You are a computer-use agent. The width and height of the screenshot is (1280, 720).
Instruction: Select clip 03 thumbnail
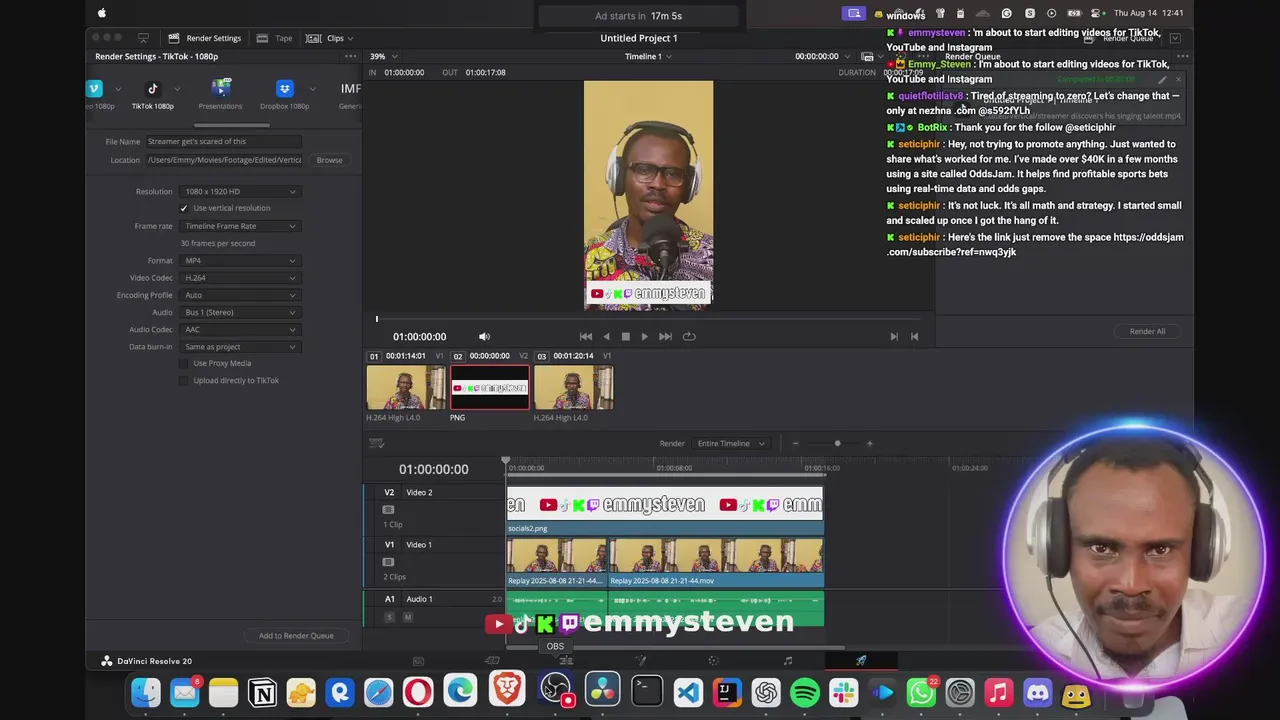click(x=573, y=388)
